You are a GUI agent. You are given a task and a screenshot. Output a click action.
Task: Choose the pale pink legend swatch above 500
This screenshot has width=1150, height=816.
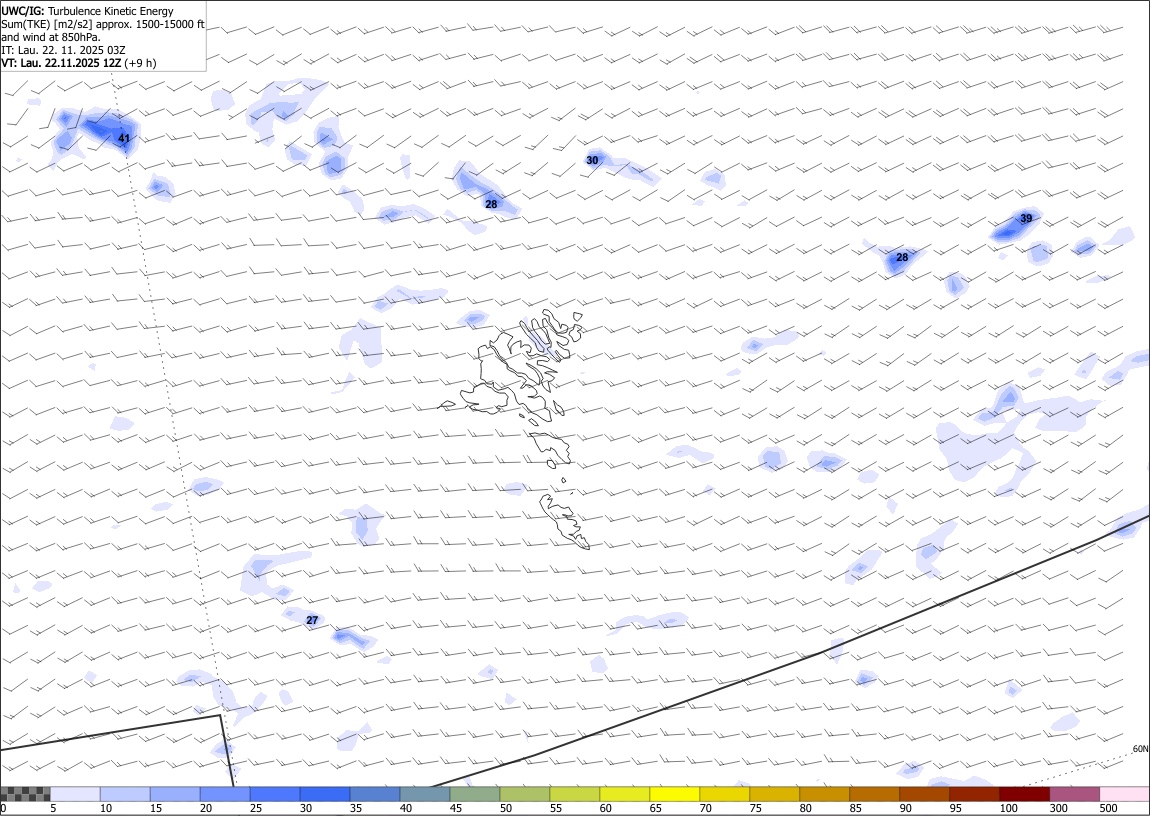tap(1124, 794)
